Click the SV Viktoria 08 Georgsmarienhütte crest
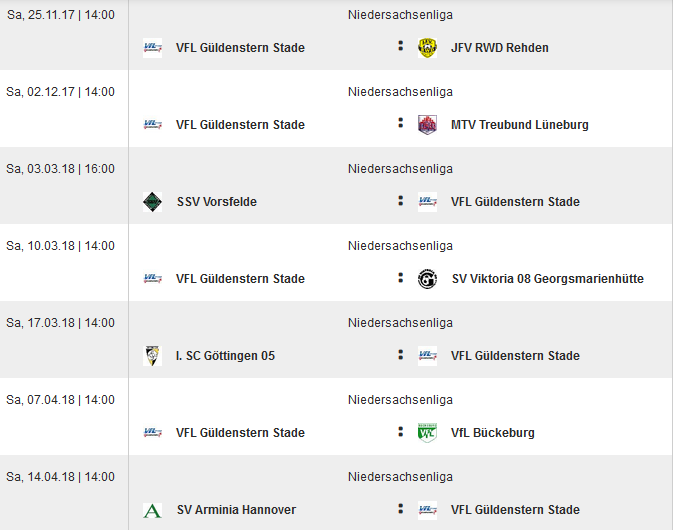 [427, 279]
